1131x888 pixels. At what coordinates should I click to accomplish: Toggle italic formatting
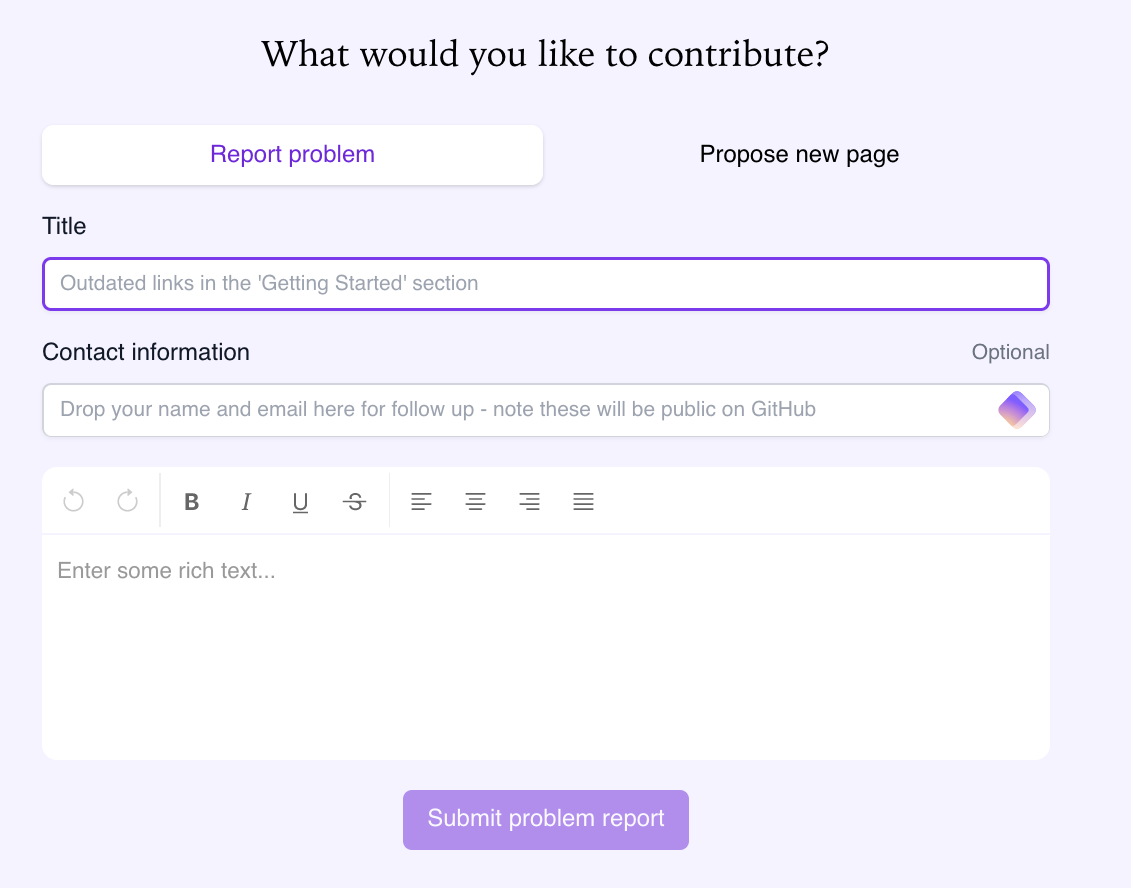[x=246, y=502]
